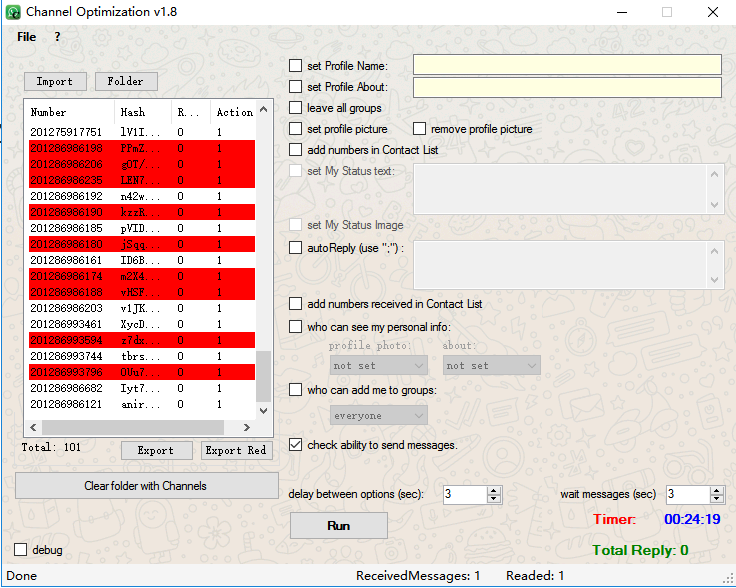Enable the autoReply checkbox

295,247
